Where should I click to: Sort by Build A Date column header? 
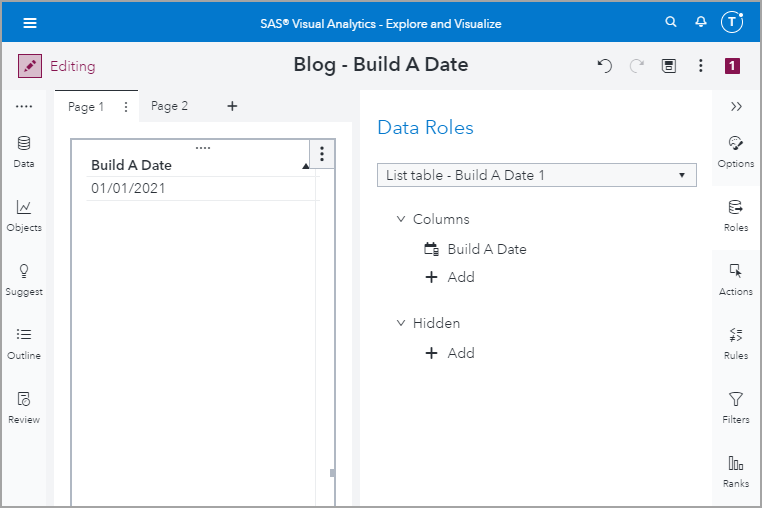pyautogui.click(x=131, y=165)
